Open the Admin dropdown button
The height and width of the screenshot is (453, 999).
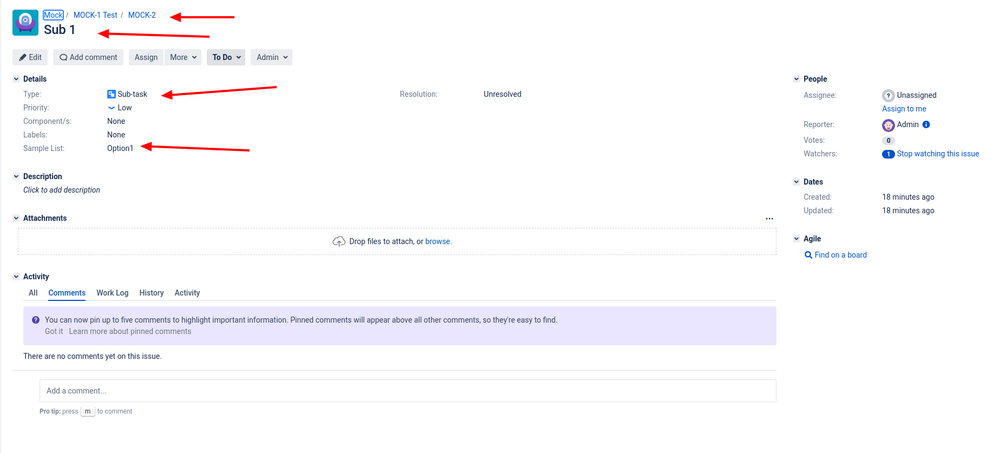[271, 57]
